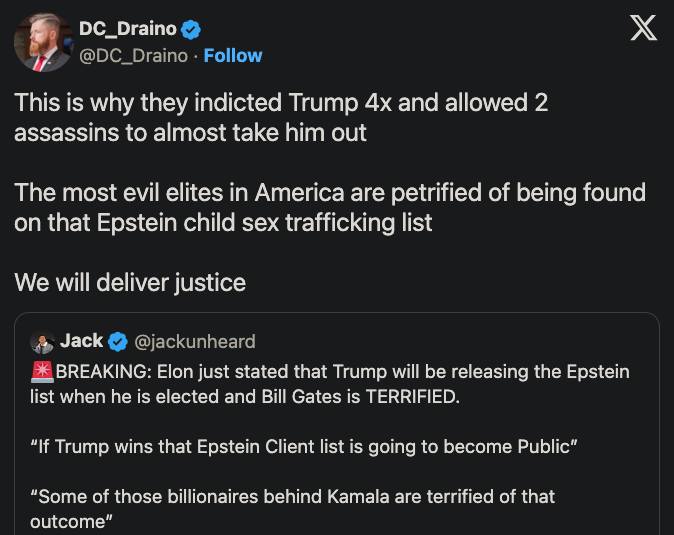674x535 pixels.
Task: Click the "assassins to almost take him out" line
Action: point(190,132)
